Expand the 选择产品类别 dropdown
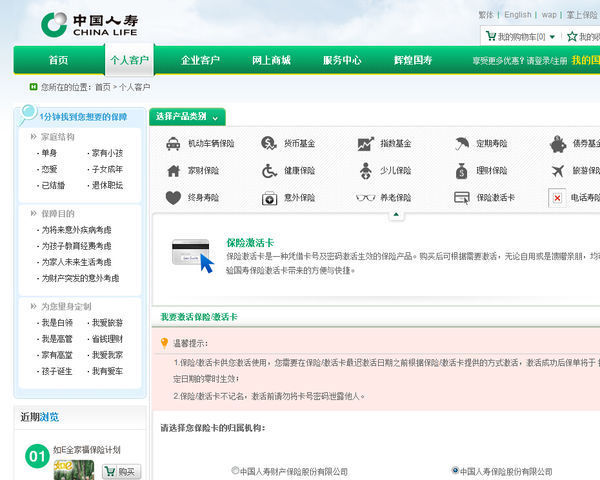Screen dimensions: 600x480 [187, 117]
